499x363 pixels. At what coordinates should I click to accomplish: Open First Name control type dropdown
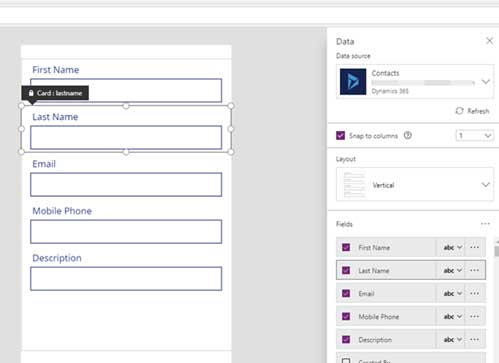[x=452, y=247]
